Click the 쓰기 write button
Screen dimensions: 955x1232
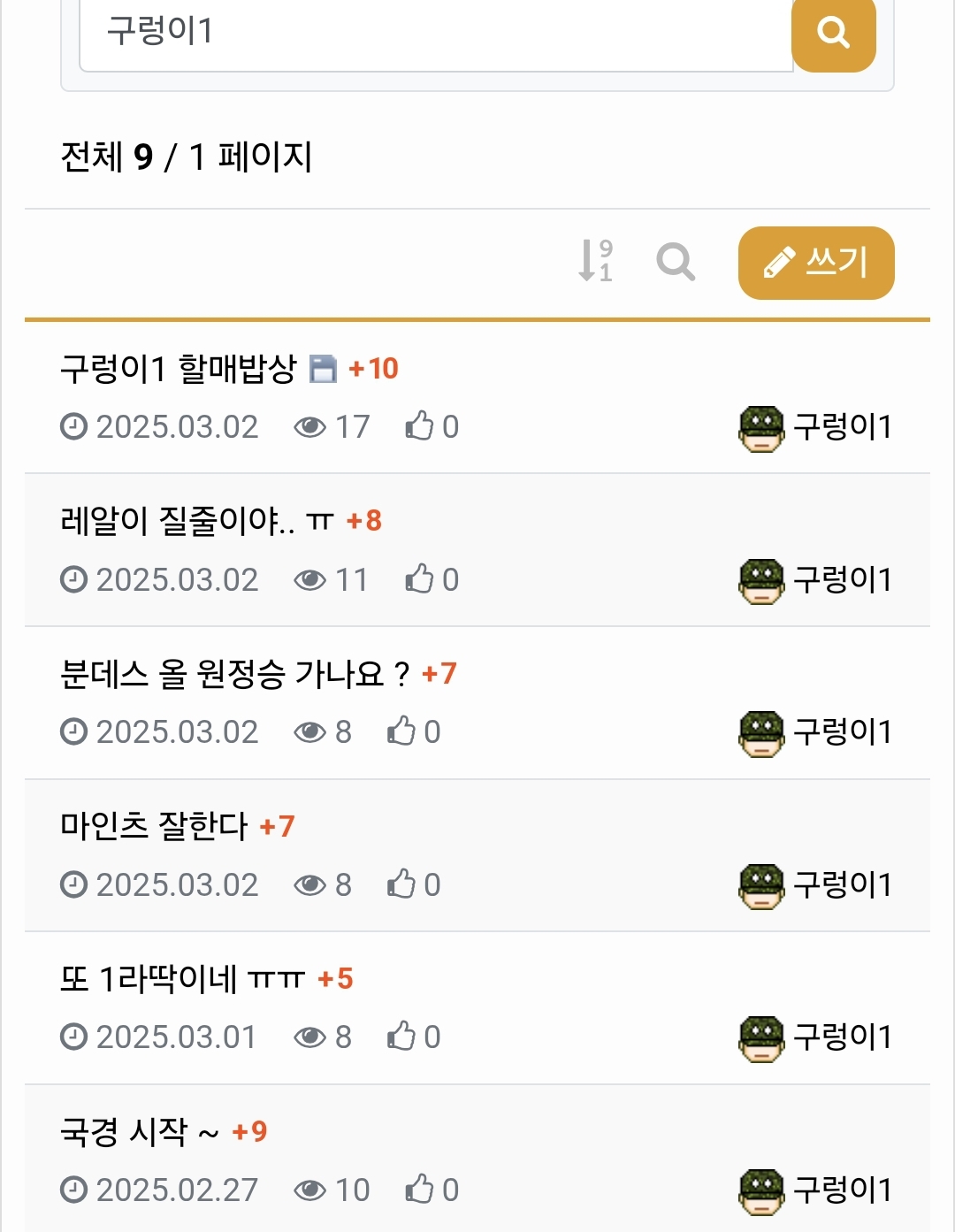point(815,263)
